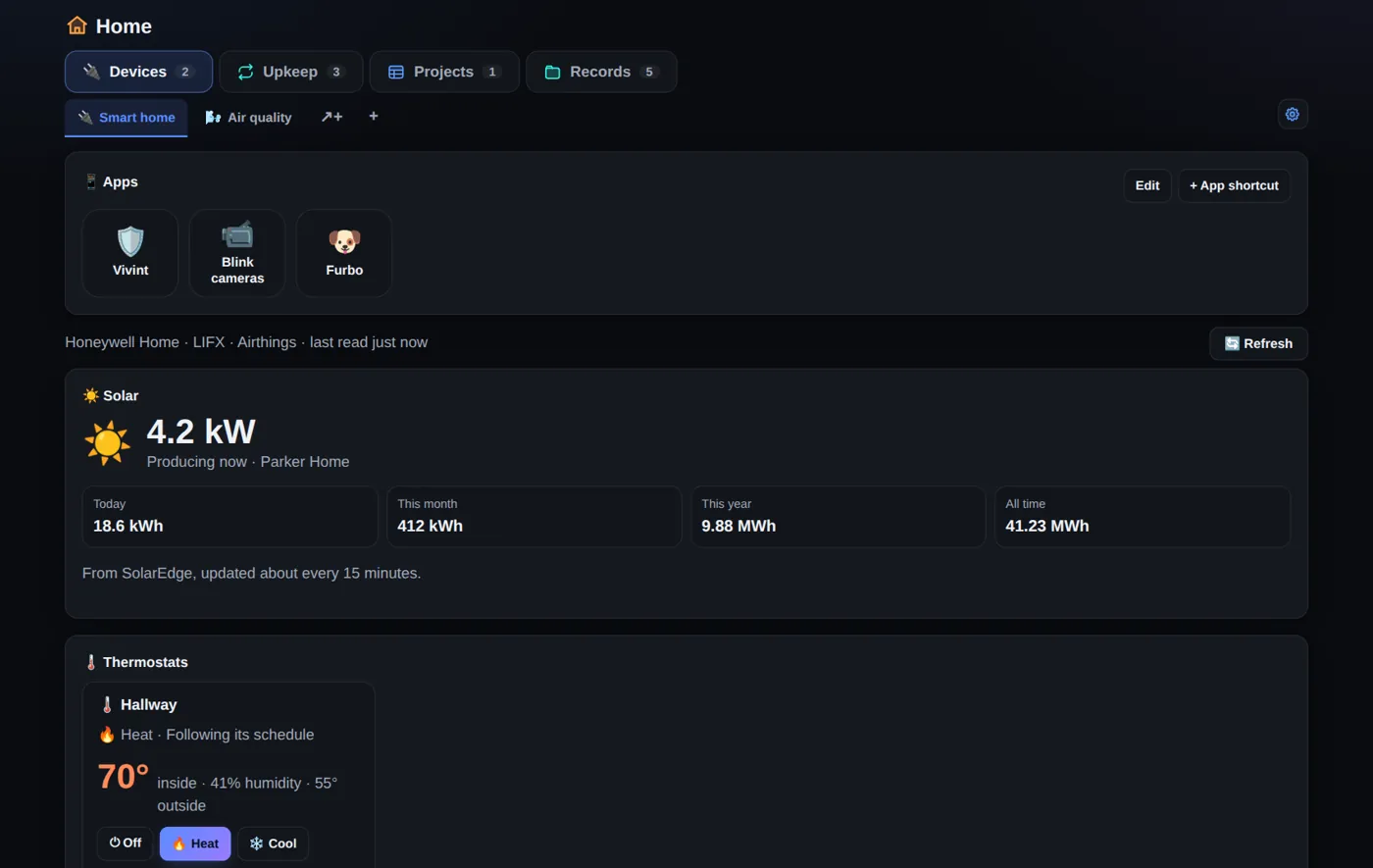Click 'Producing now · Parker Home' text
This screenshot has height=868, width=1373.
(x=248, y=461)
